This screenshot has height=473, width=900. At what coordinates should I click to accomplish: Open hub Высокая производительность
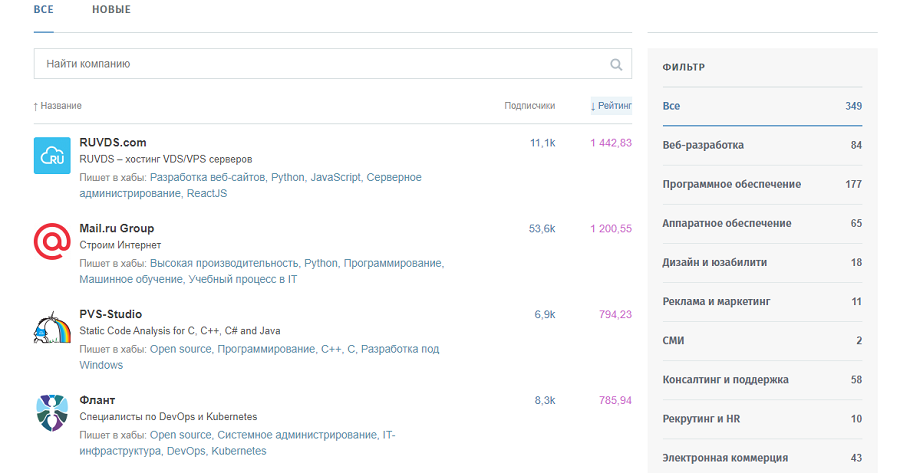(x=224, y=263)
